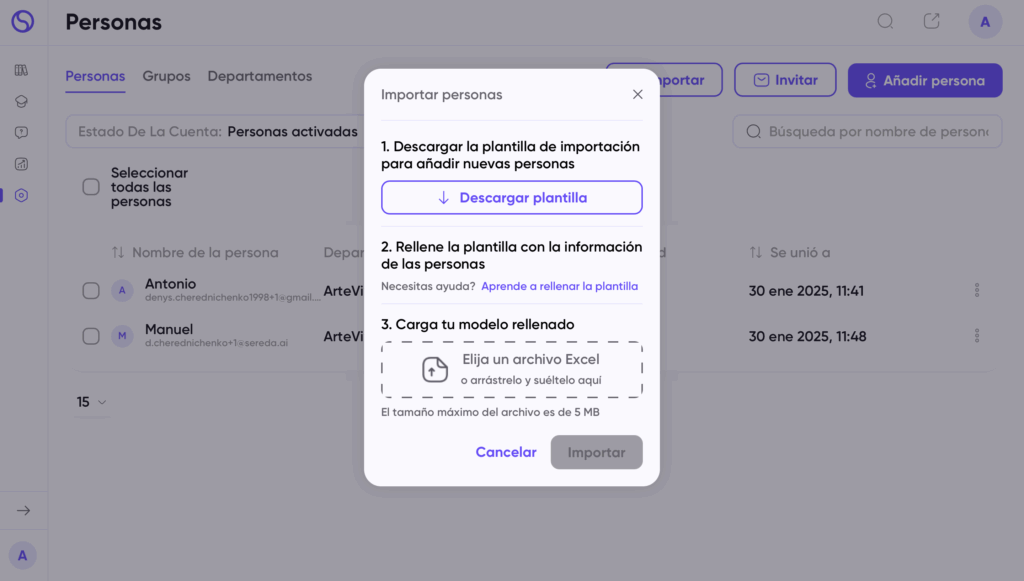Sort by Se unió a column
Image resolution: width=1024 pixels, height=581 pixels.
[x=790, y=253]
